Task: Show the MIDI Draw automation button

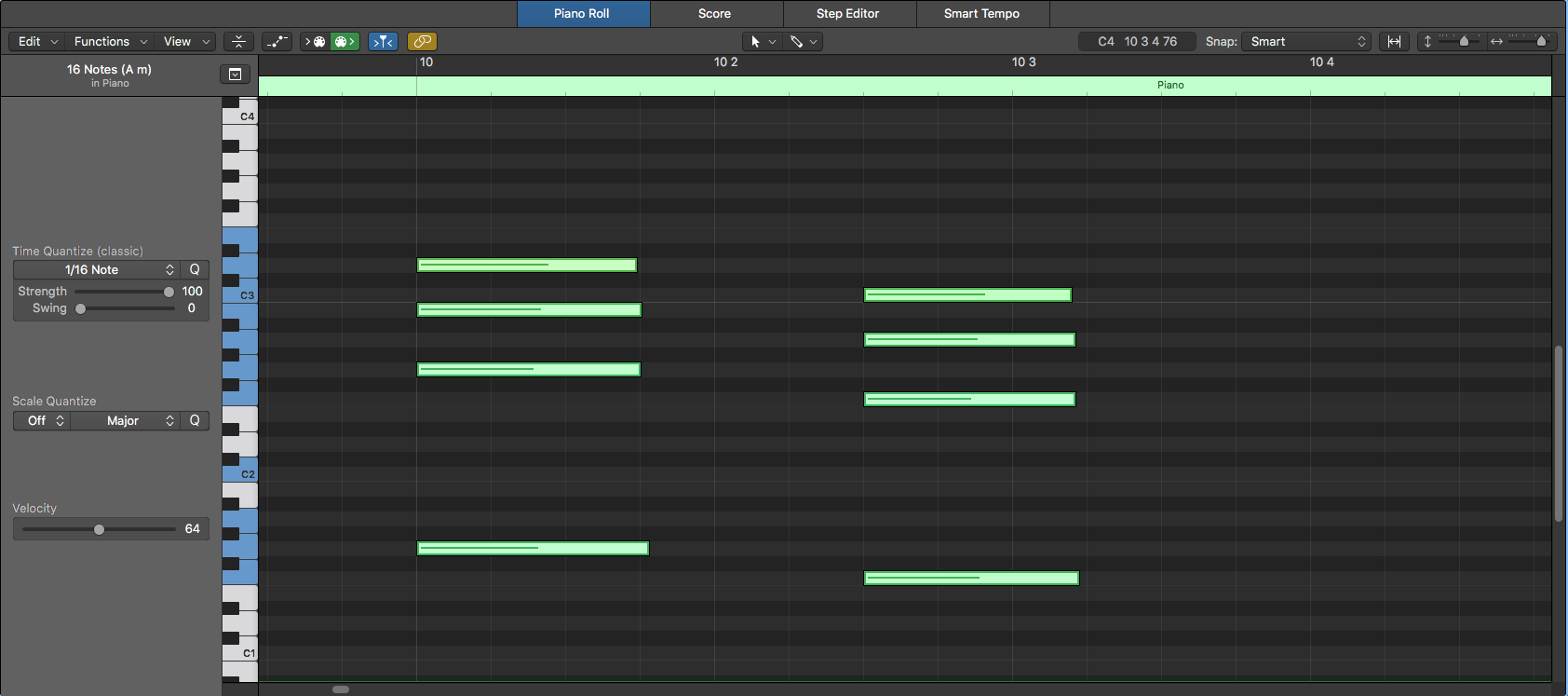Action: tap(277, 42)
